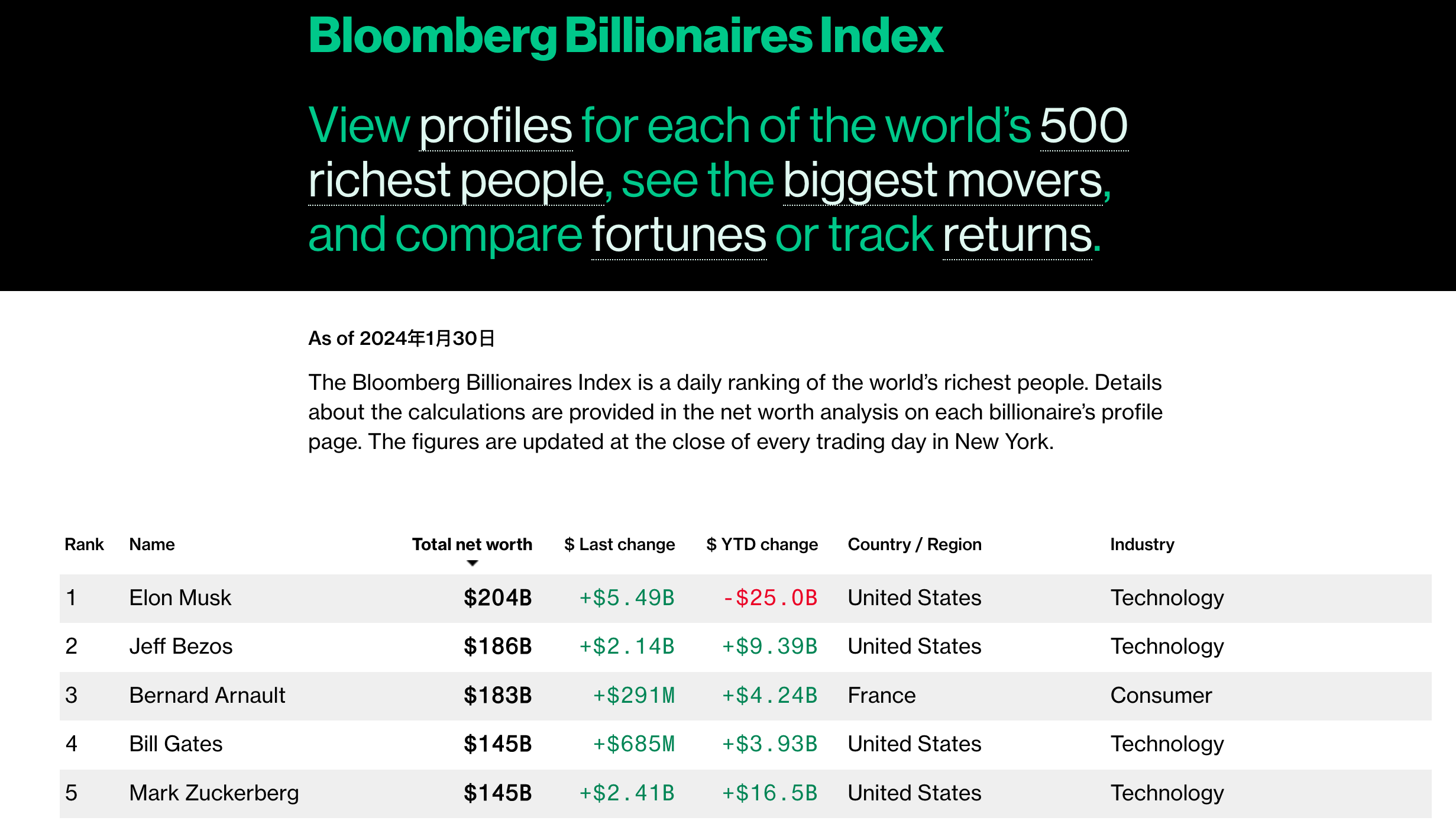Open Bill Gates's profile
The width and height of the screenshot is (1456, 827).
pos(176,744)
